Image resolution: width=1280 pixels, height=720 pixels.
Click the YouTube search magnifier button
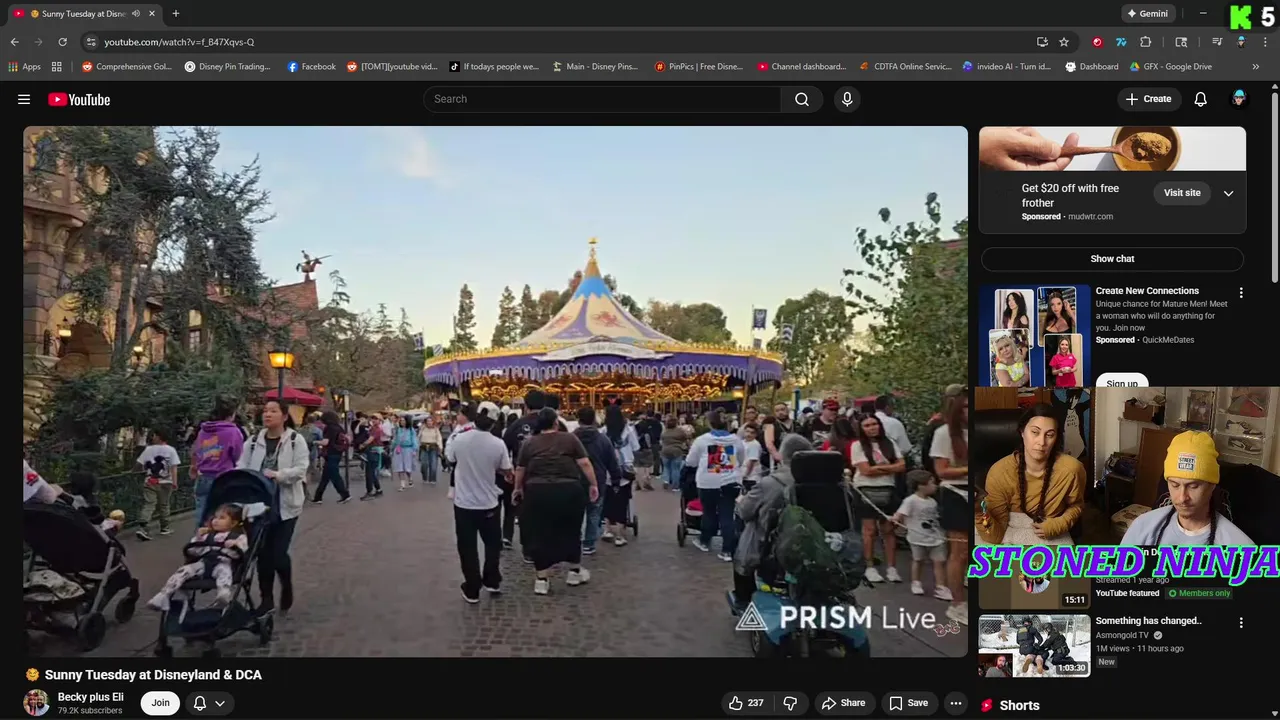(801, 99)
